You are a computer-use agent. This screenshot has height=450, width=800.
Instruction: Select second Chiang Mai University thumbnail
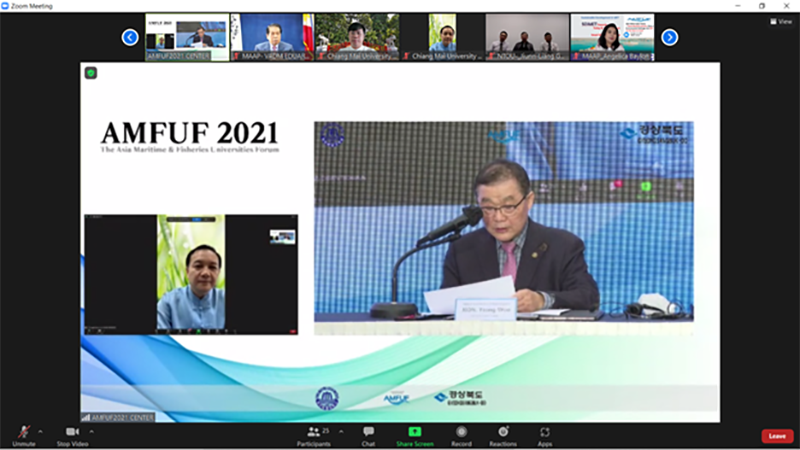point(442,37)
